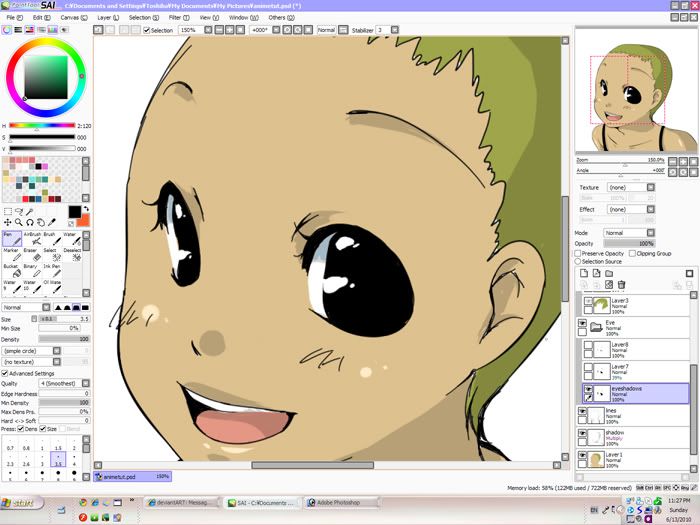Enable Clipping Group

(x=632, y=253)
